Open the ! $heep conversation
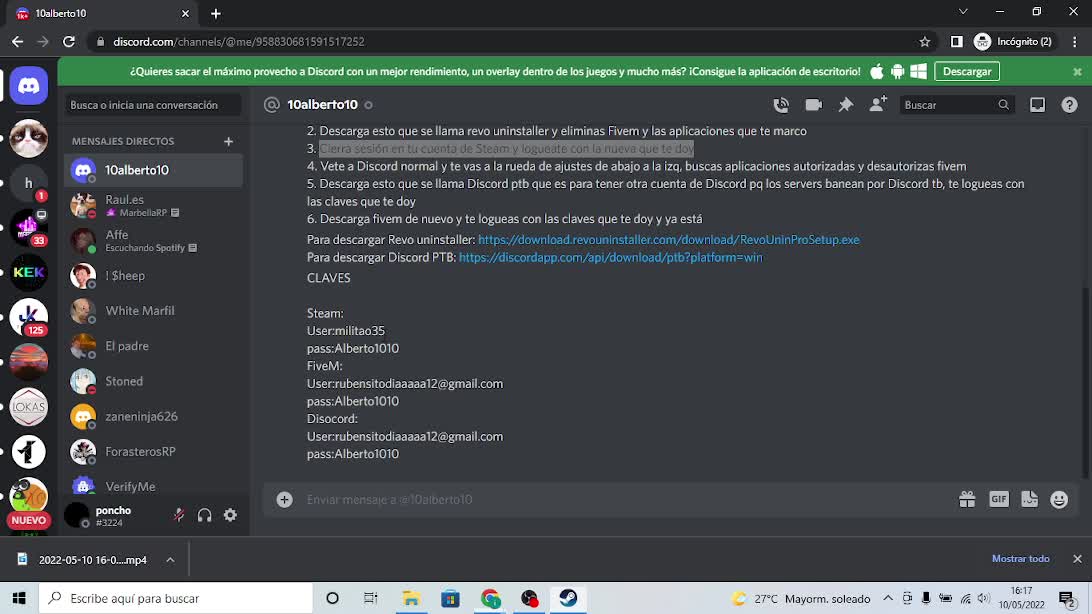 click(x=153, y=276)
